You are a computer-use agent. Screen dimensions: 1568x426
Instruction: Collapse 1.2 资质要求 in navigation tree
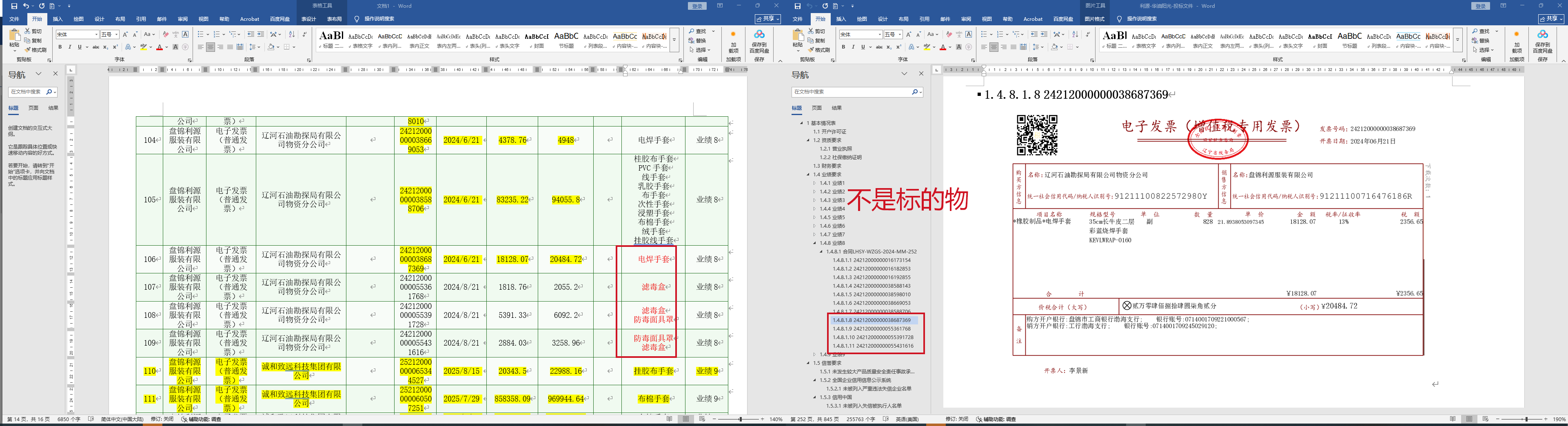[x=808, y=141]
